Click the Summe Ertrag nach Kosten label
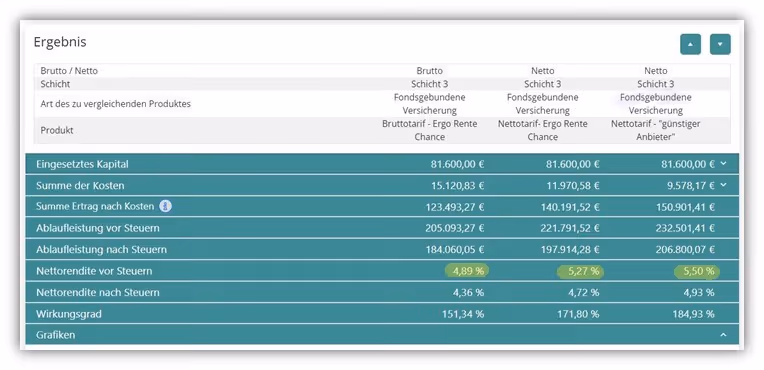 coord(95,207)
